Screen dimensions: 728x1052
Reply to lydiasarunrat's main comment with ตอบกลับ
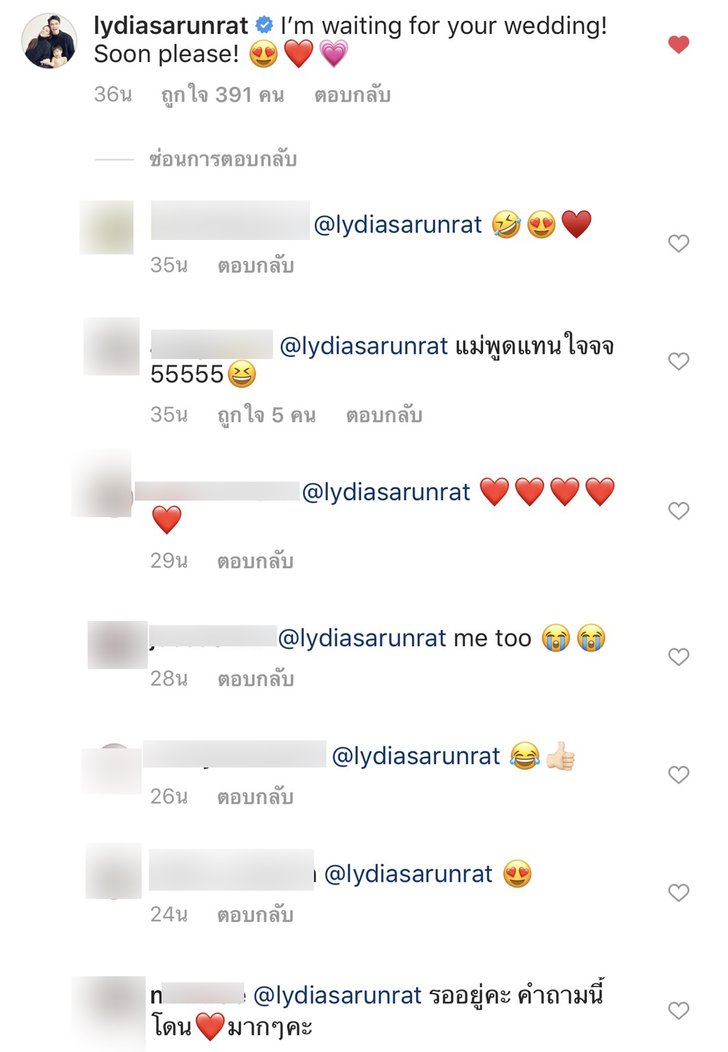pyautogui.click(x=352, y=95)
